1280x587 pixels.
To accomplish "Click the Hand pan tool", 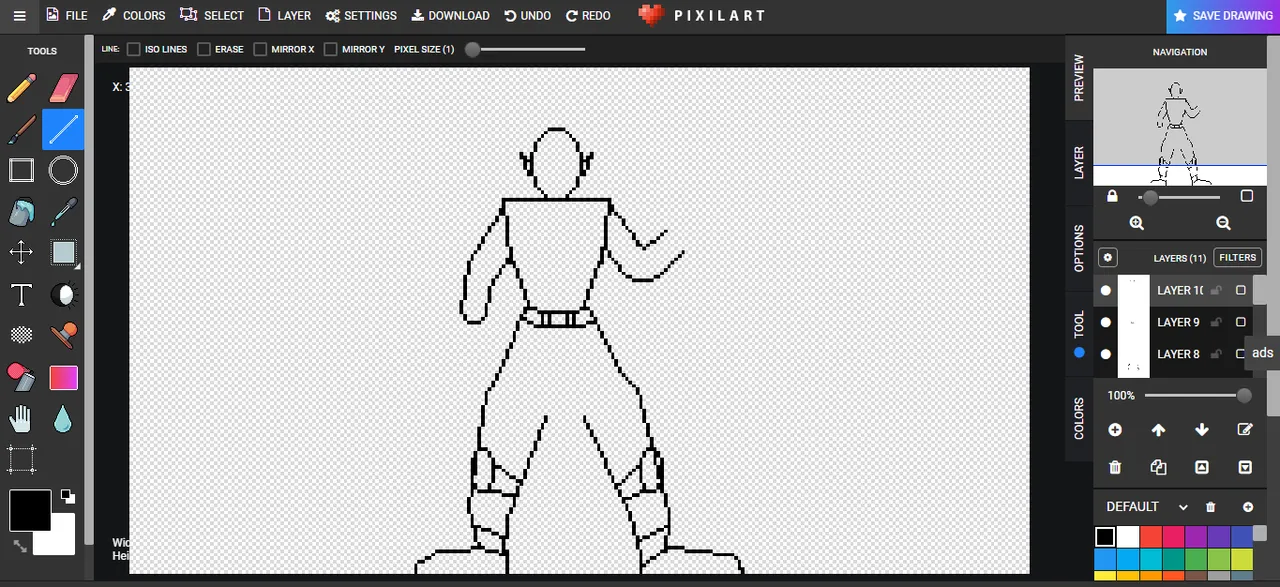I will [x=21, y=419].
